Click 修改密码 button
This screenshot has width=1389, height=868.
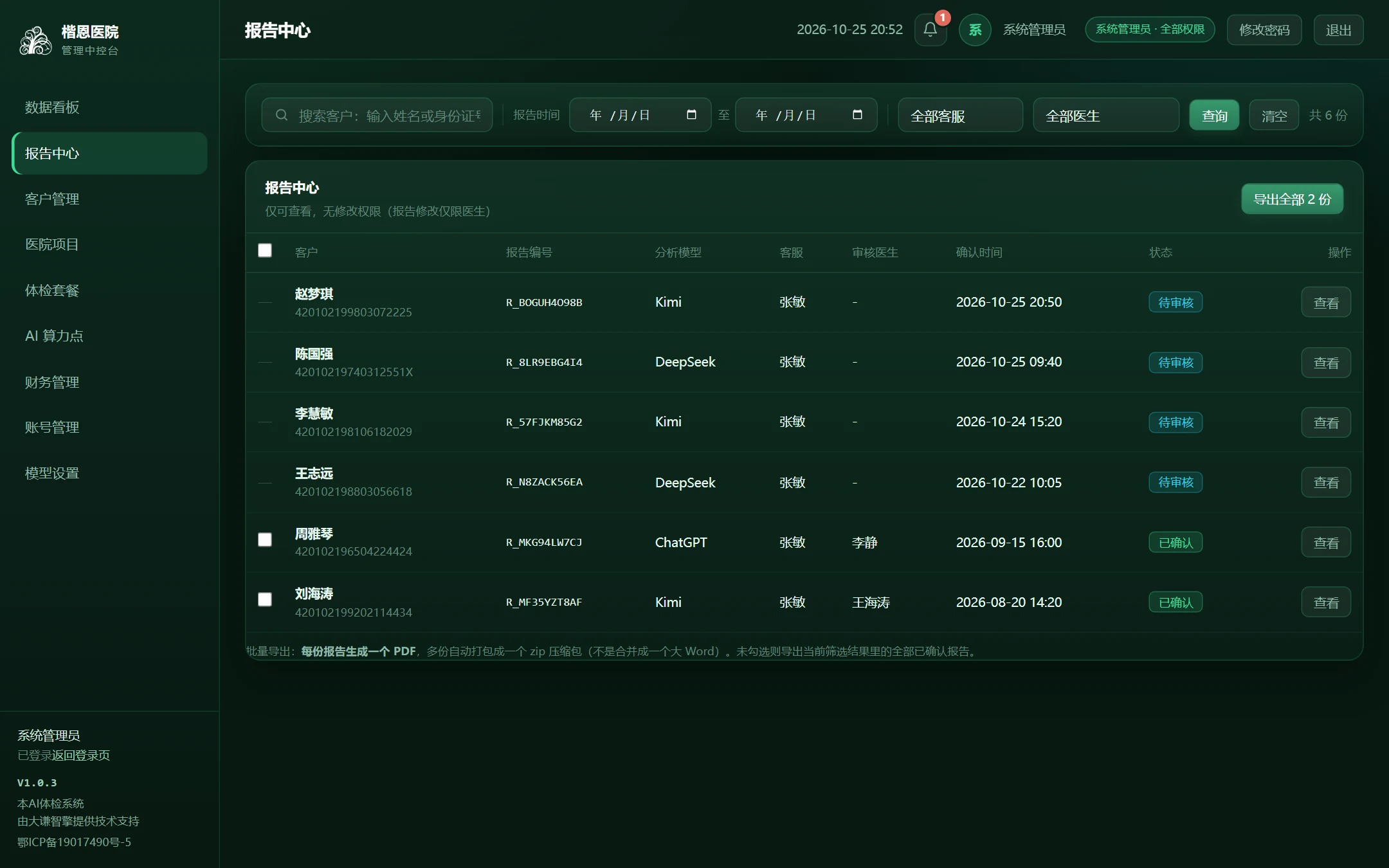pyautogui.click(x=1264, y=30)
